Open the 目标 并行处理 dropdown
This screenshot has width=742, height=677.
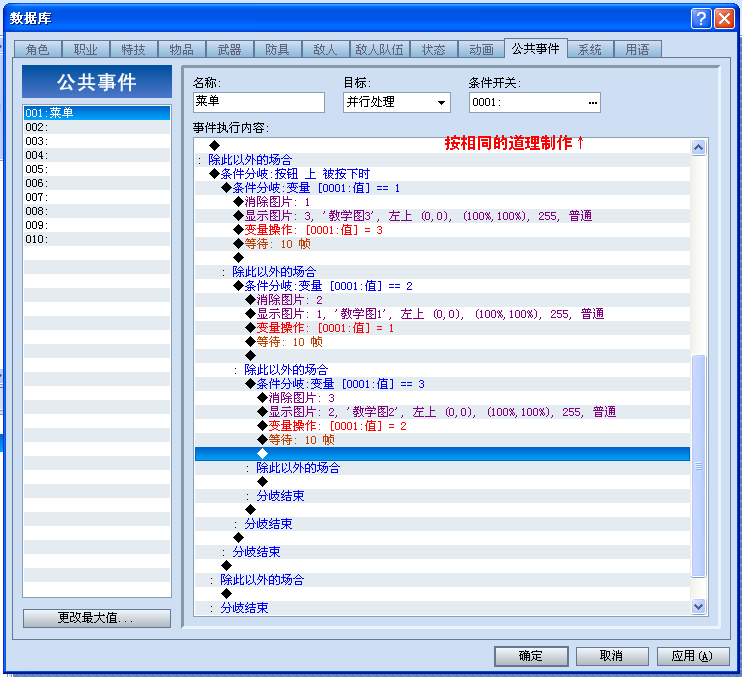point(397,102)
